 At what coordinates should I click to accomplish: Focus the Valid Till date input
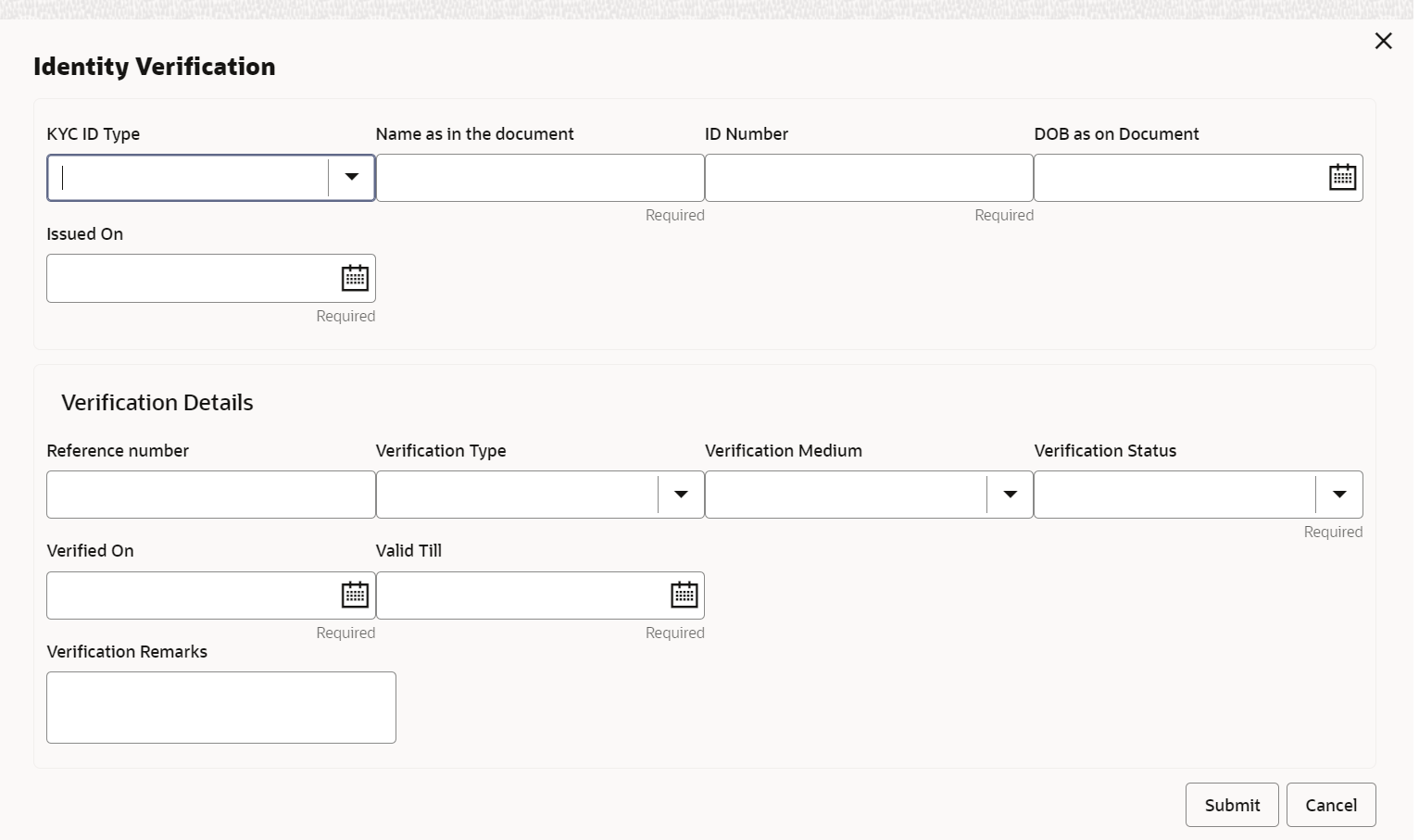(x=520, y=595)
